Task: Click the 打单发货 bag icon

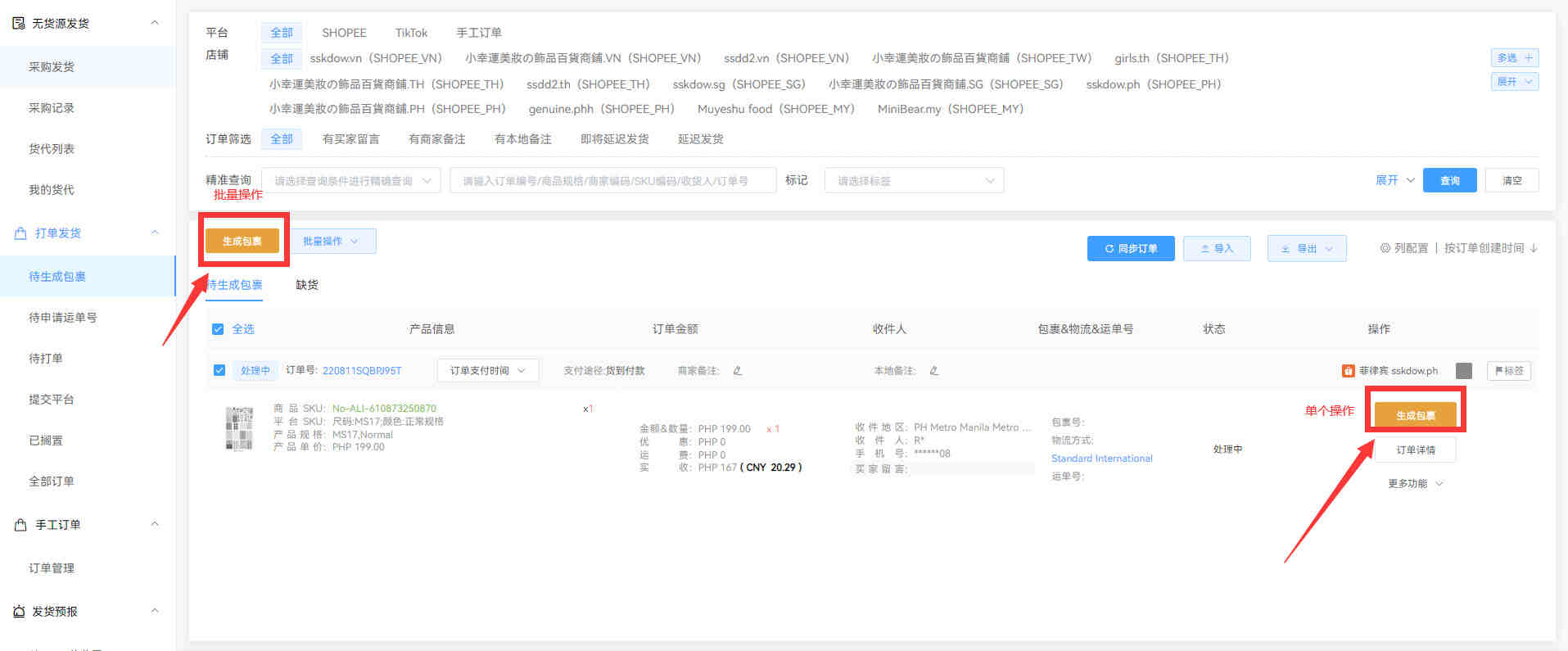Action: click(x=20, y=233)
